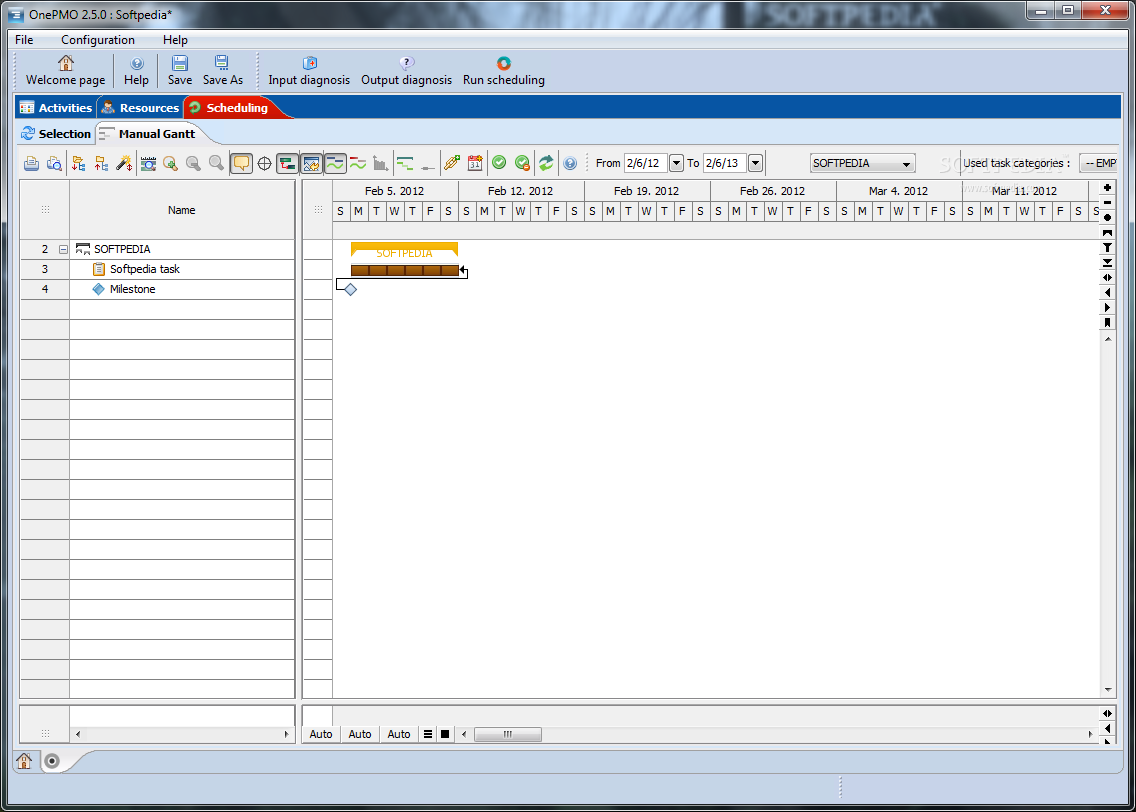The image size is (1136, 812).
Task: Click the green refresh arrows icon
Action: point(546,163)
